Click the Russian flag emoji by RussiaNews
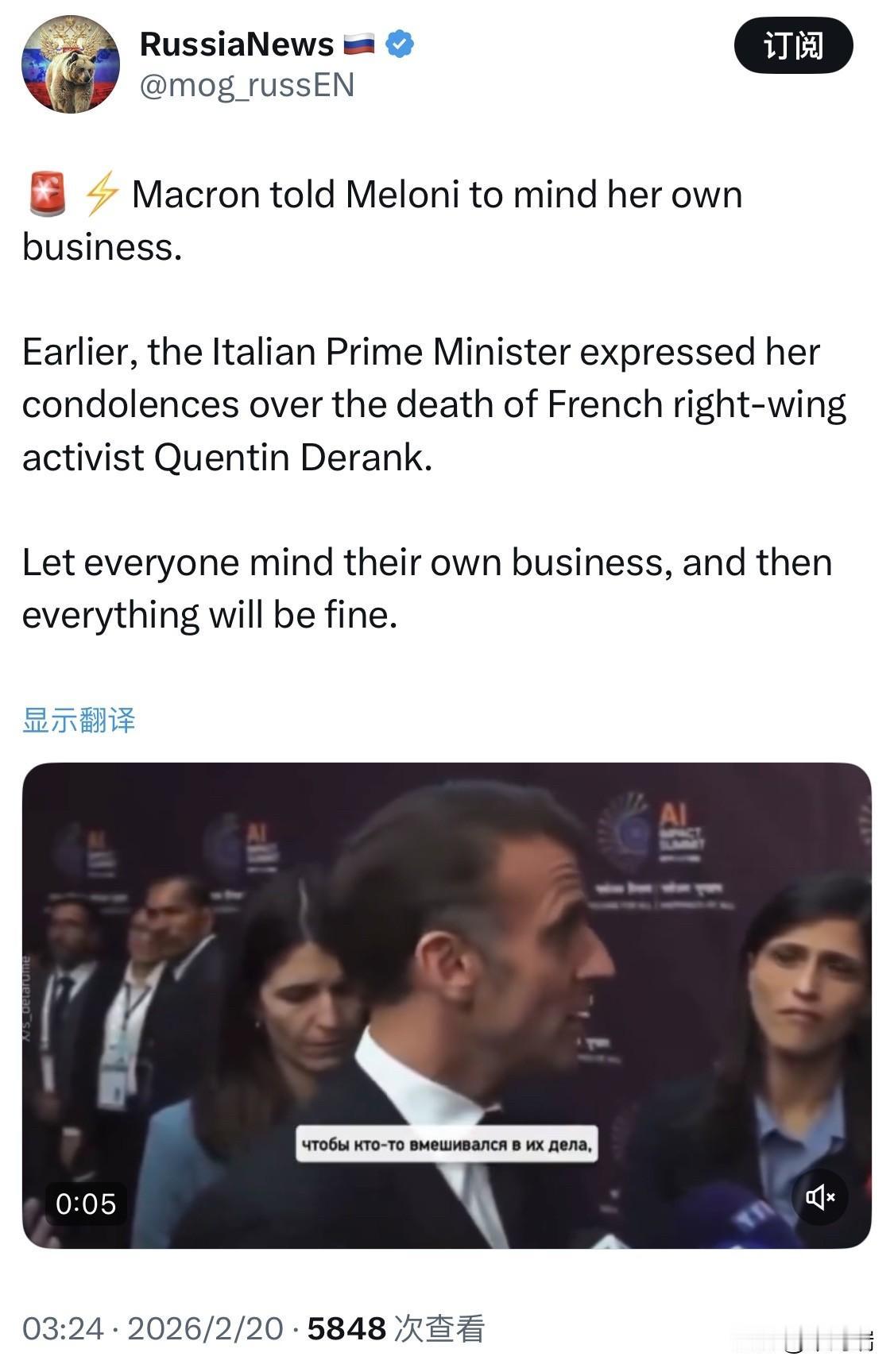 coord(359,44)
